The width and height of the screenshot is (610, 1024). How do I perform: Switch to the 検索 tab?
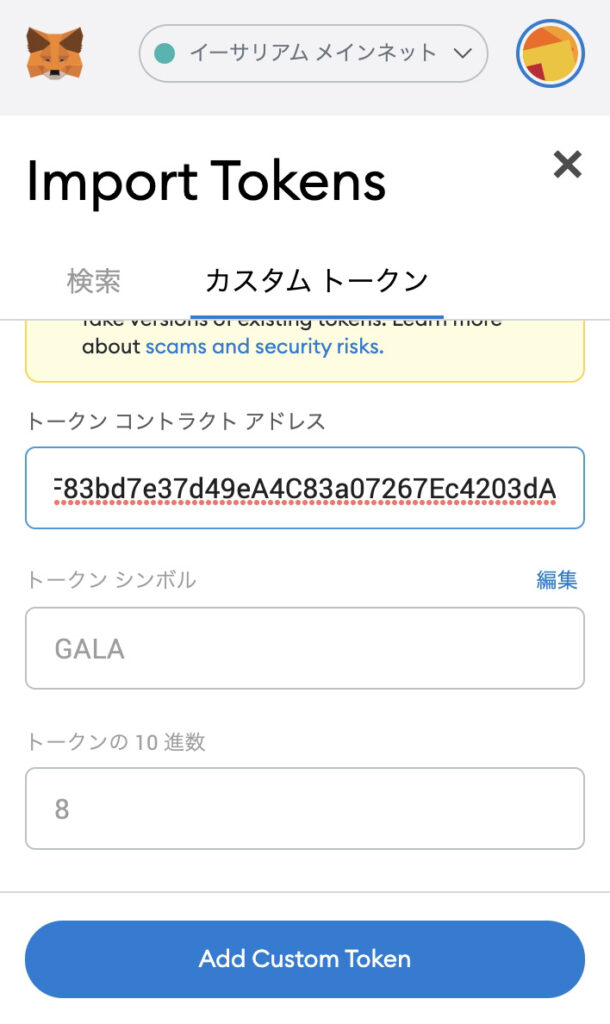tap(93, 281)
